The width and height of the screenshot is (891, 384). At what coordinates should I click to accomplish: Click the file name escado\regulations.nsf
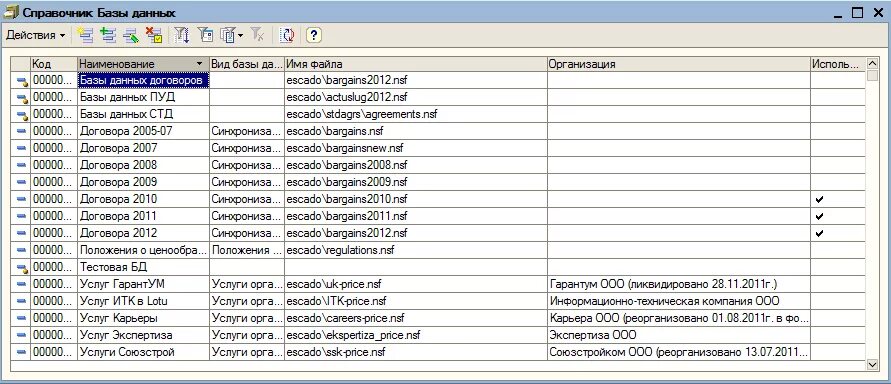pyautogui.click(x=340, y=250)
